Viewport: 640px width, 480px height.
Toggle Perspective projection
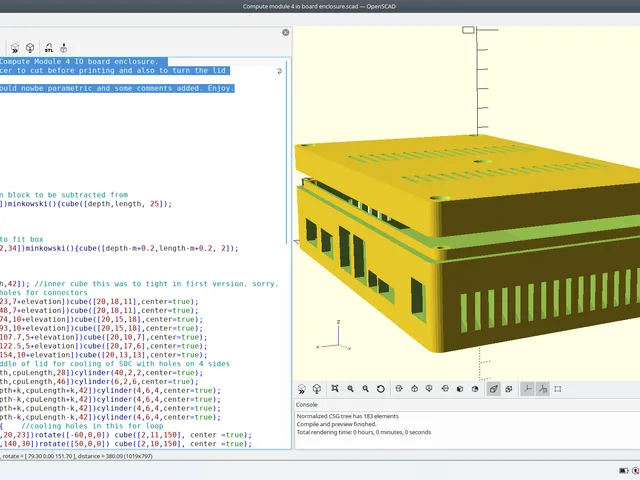point(493,389)
